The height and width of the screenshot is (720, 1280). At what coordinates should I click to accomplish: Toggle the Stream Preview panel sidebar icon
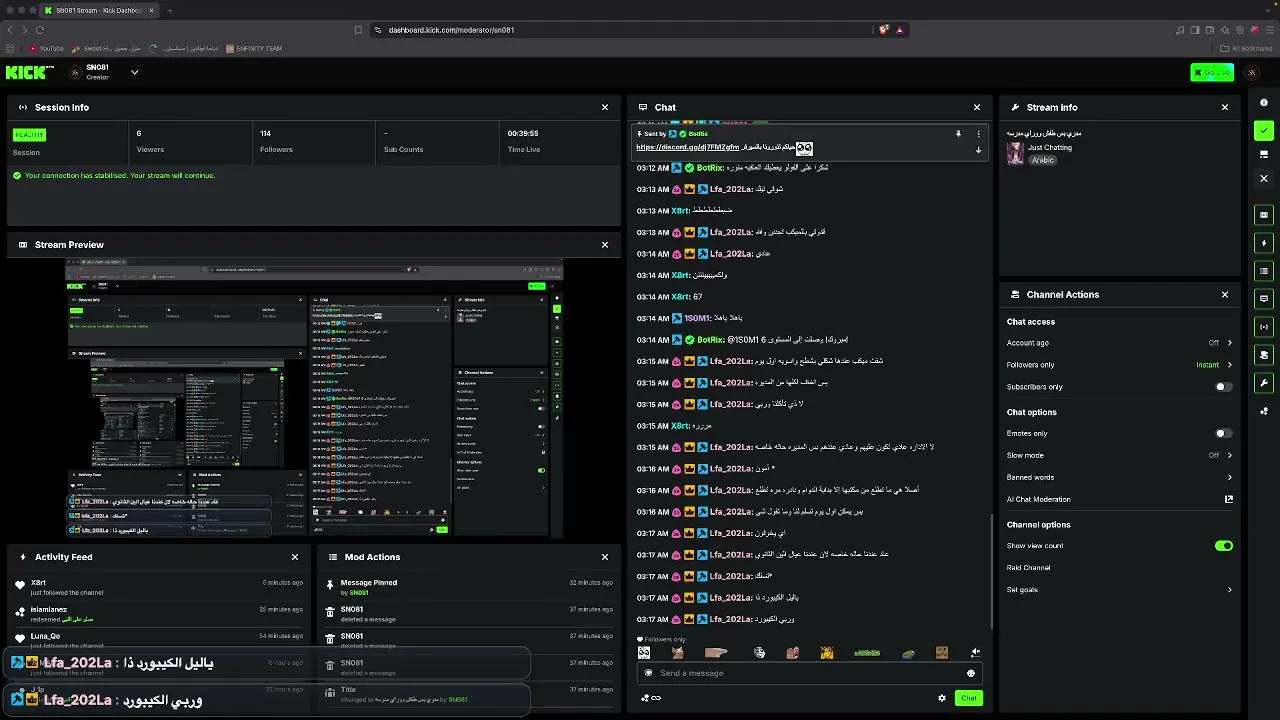(1264, 215)
